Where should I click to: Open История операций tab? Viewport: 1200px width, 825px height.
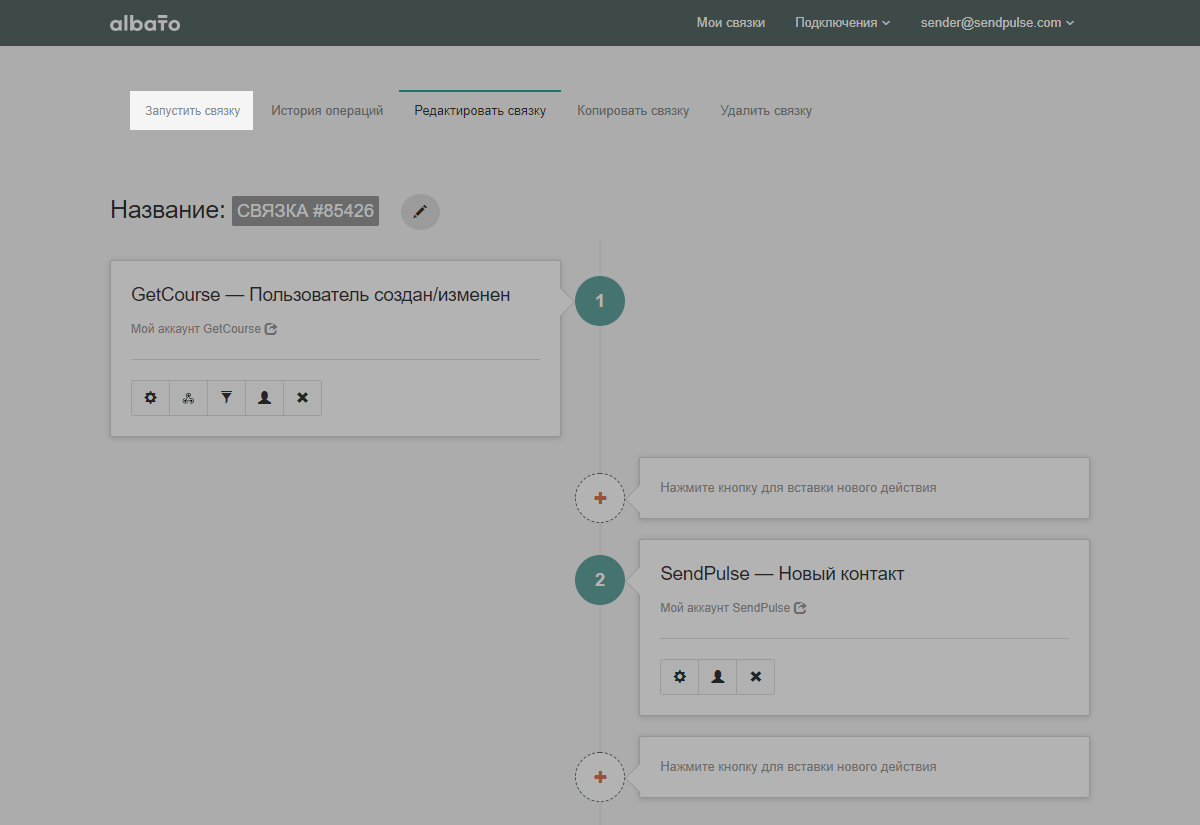click(327, 111)
